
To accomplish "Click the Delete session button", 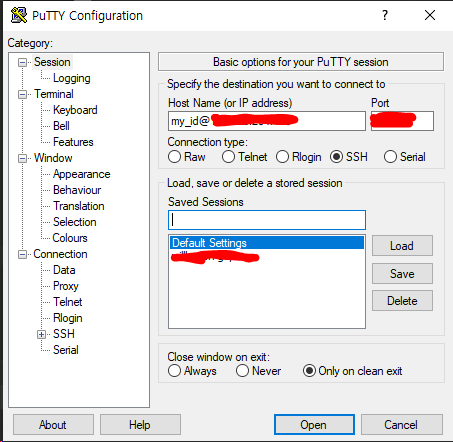I will click(x=402, y=301).
